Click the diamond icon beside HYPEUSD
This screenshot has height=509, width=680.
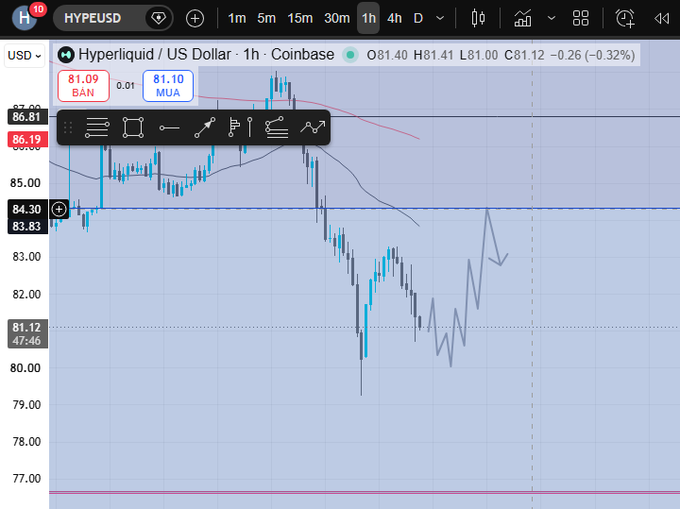click(x=158, y=18)
